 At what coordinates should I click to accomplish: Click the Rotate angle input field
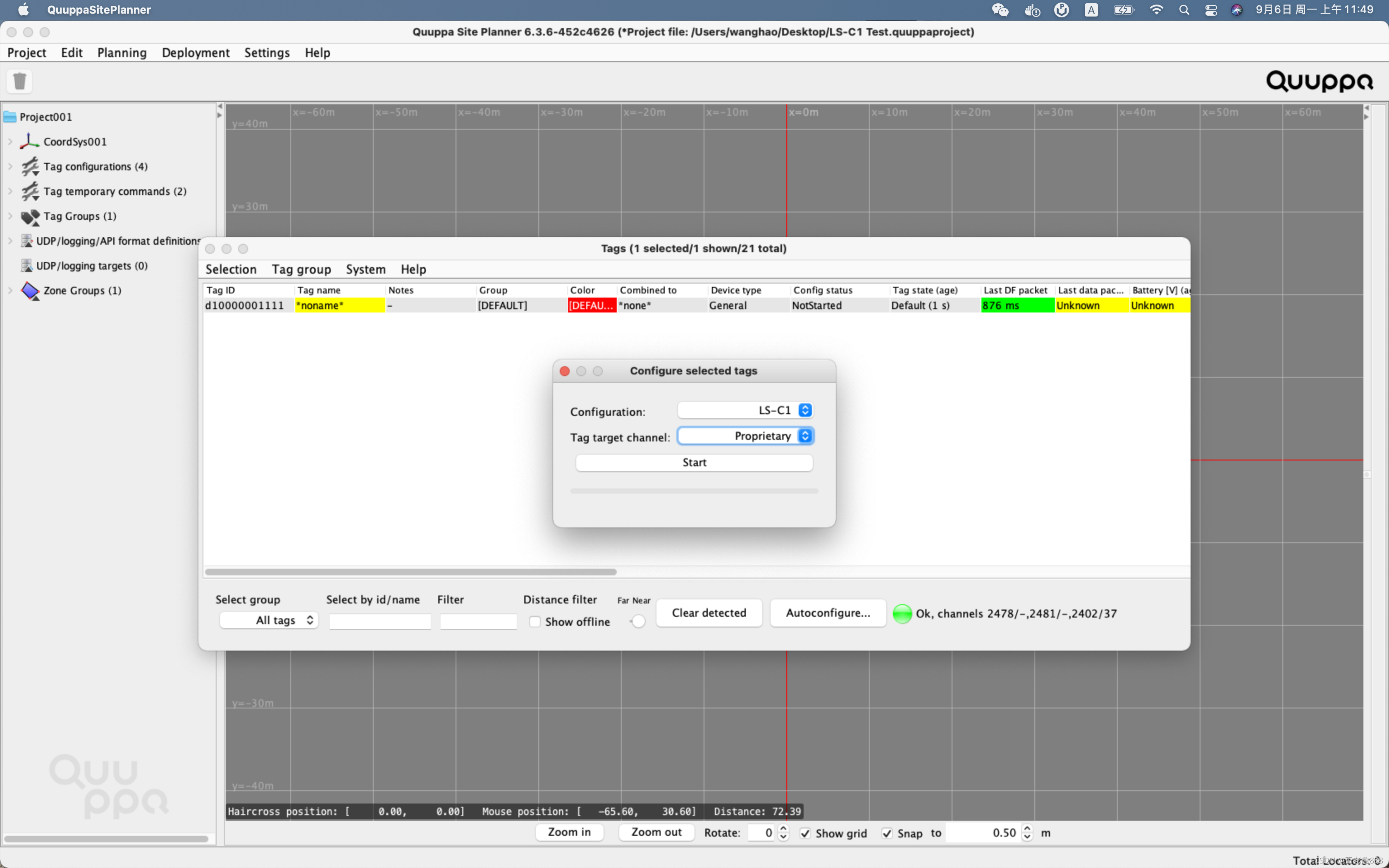tap(762, 833)
